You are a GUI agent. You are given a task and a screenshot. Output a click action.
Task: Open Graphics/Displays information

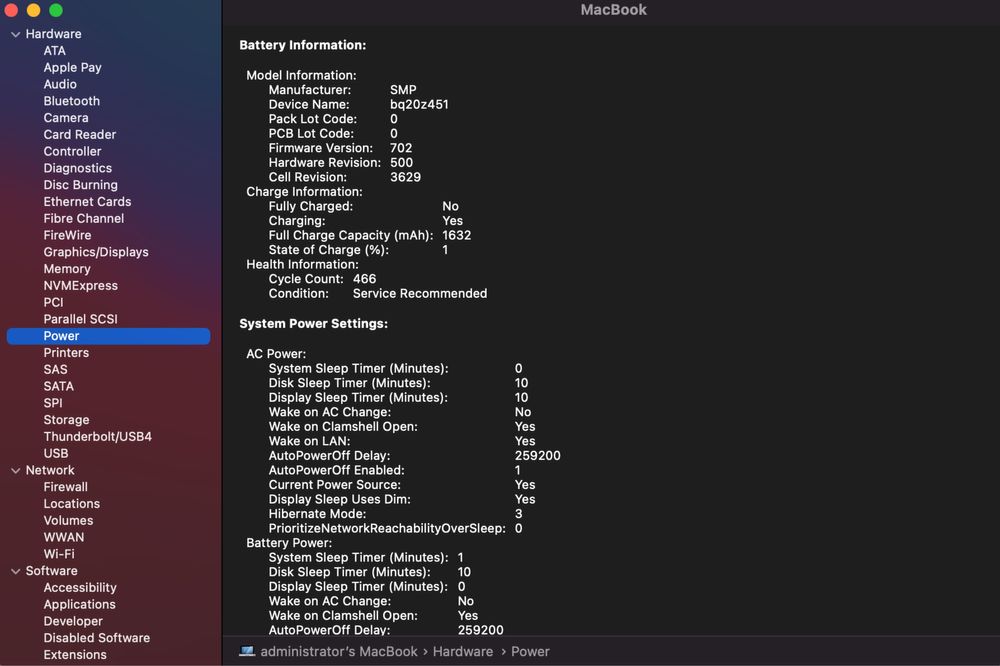point(96,252)
